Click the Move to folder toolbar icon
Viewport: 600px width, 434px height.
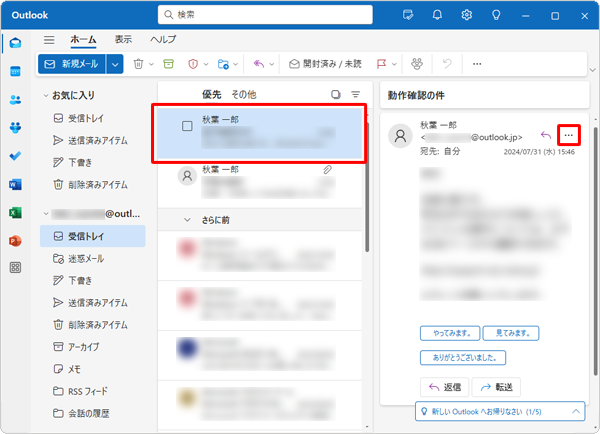pyautogui.click(x=223, y=64)
